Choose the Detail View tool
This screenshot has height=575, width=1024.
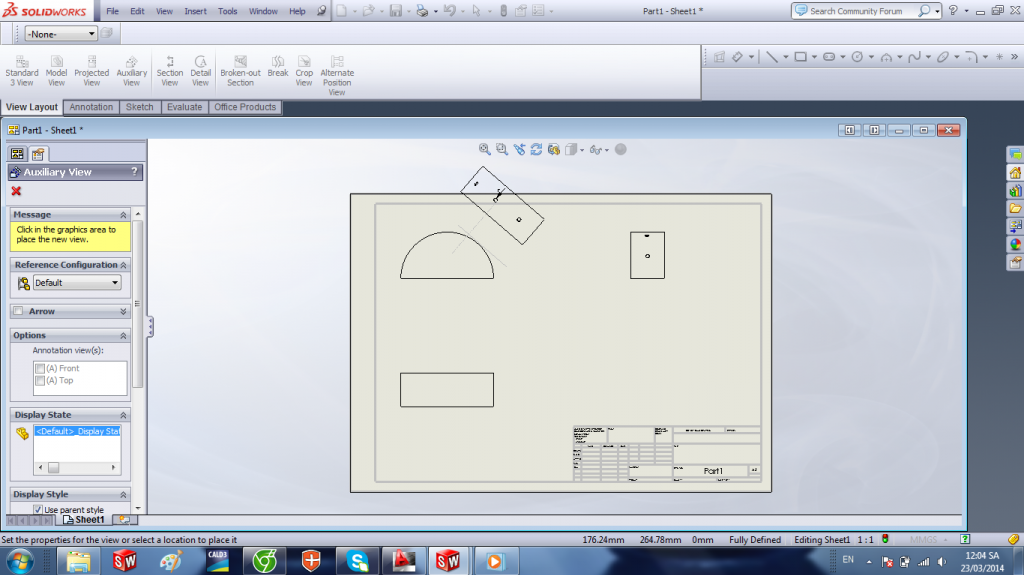click(200, 71)
